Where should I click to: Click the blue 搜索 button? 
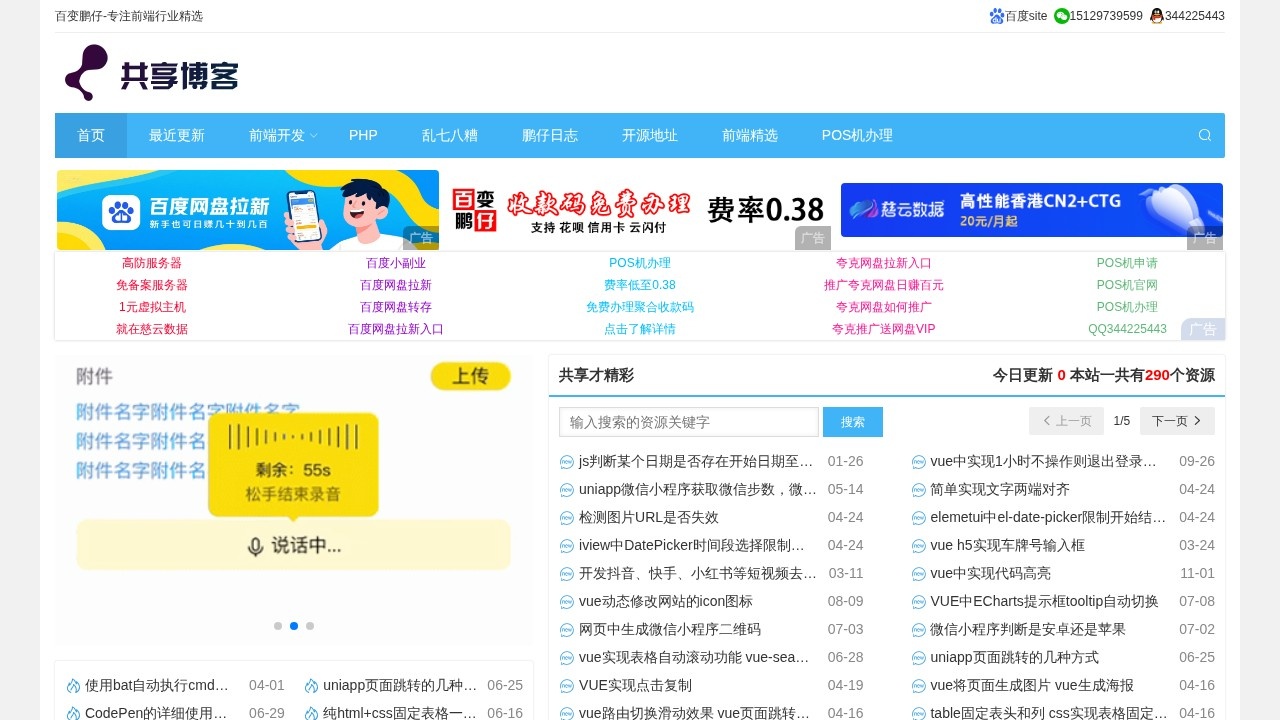tap(853, 422)
